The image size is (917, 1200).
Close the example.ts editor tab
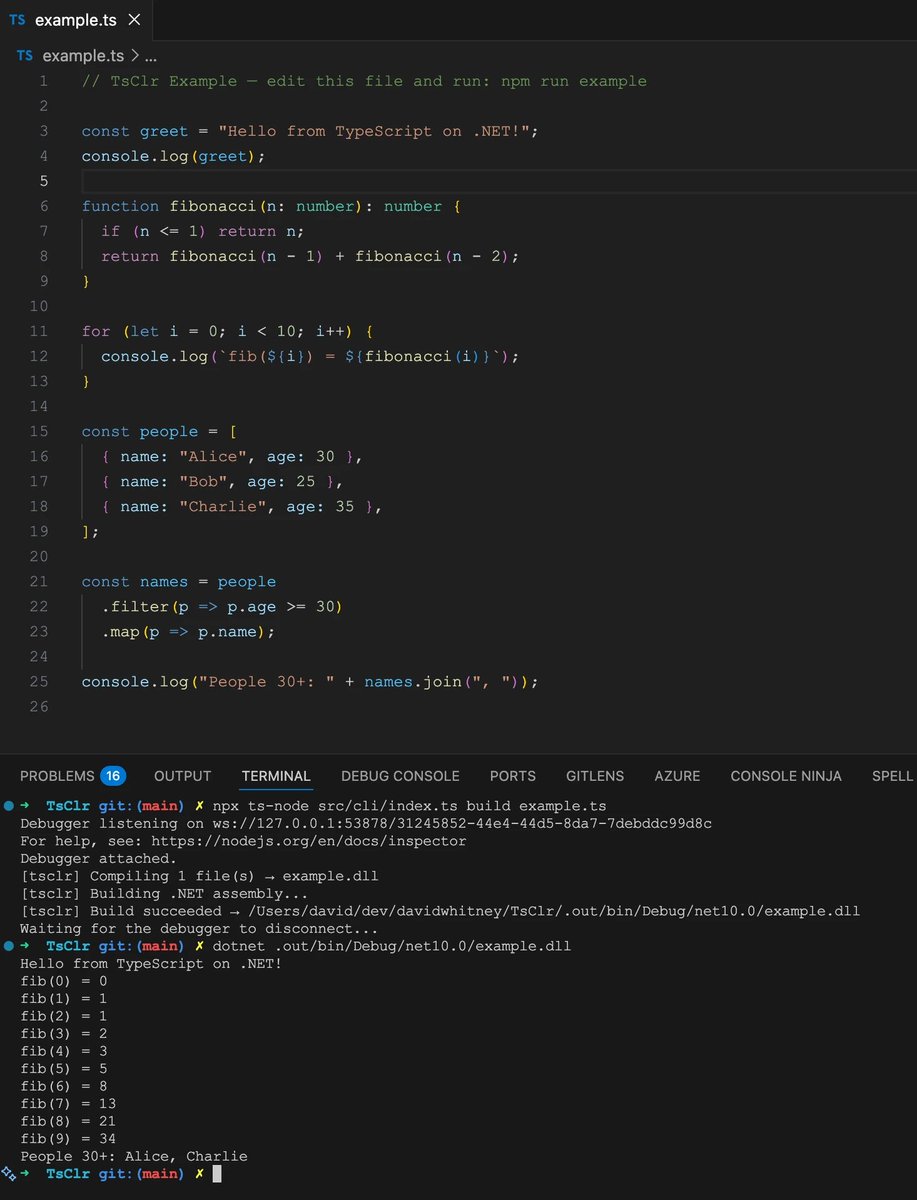(135, 20)
